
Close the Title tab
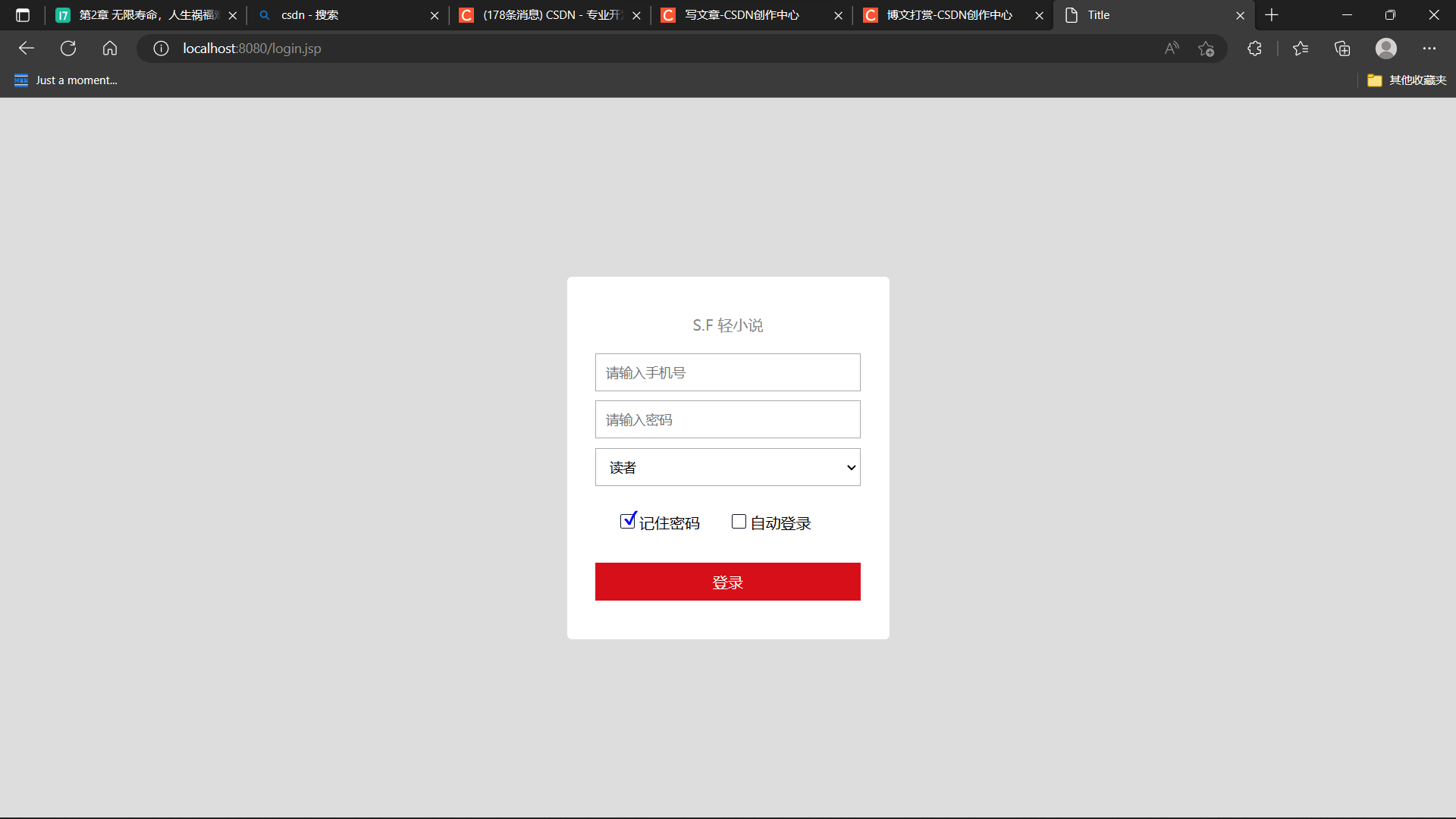pyautogui.click(x=1240, y=15)
